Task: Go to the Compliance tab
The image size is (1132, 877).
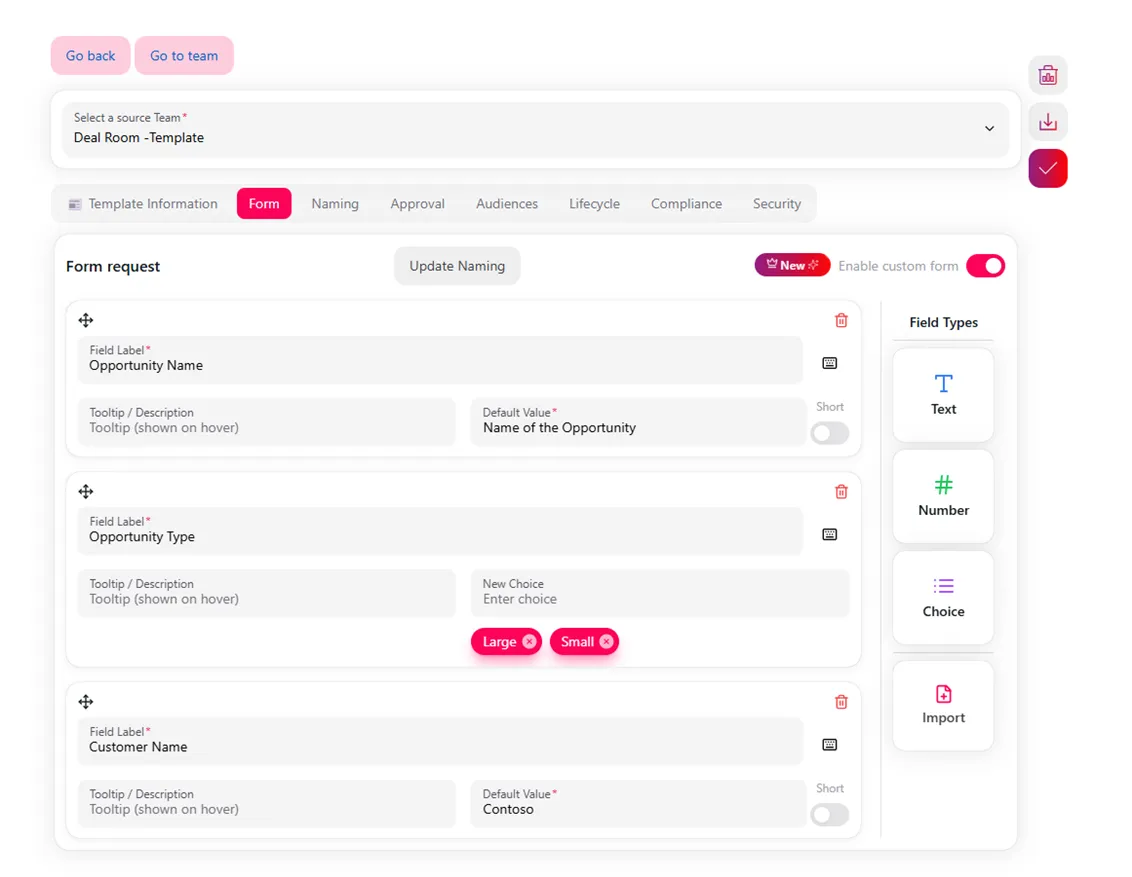Action: click(x=687, y=204)
